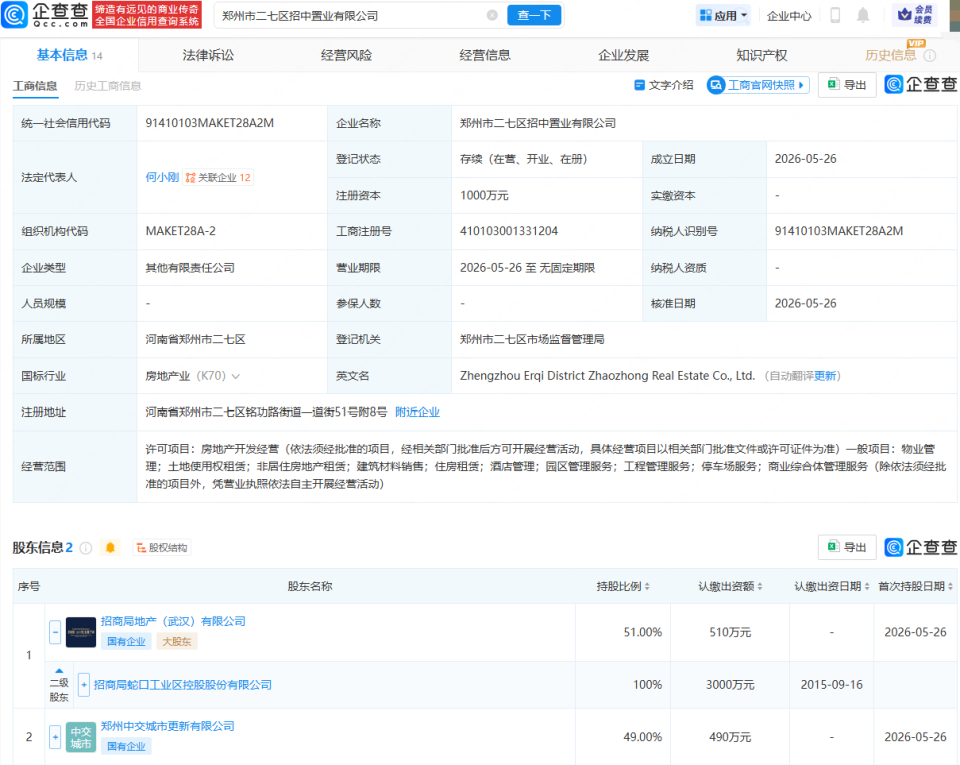Switch to the 经营信息 tab
Image resolution: width=960 pixels, height=765 pixels.
point(485,55)
